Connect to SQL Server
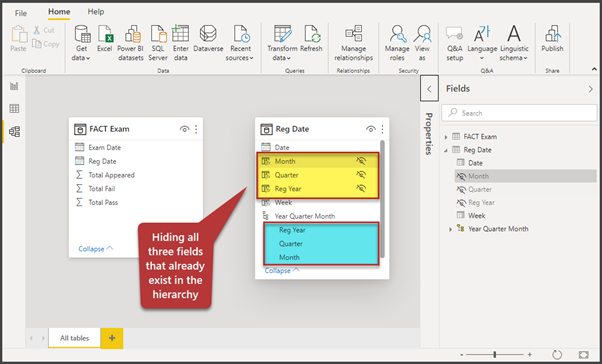This screenshot has height=364, width=602. pos(158,43)
